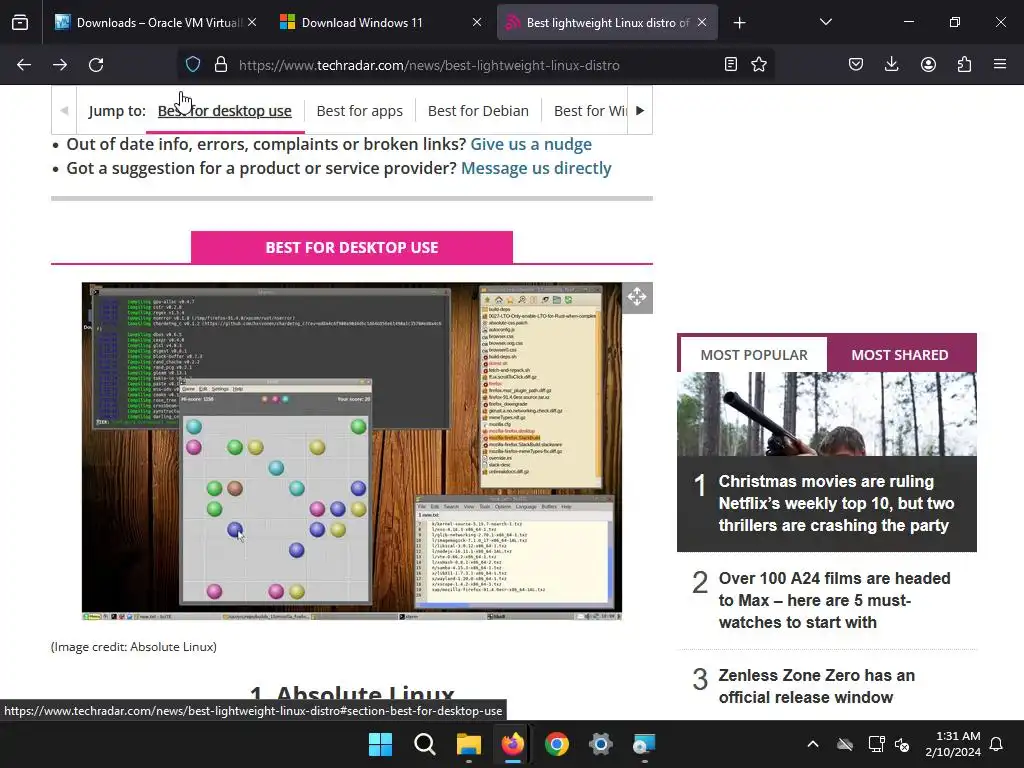Open Absolute Linux desktop screenshot image
This screenshot has height=768, width=1024.
point(352,451)
